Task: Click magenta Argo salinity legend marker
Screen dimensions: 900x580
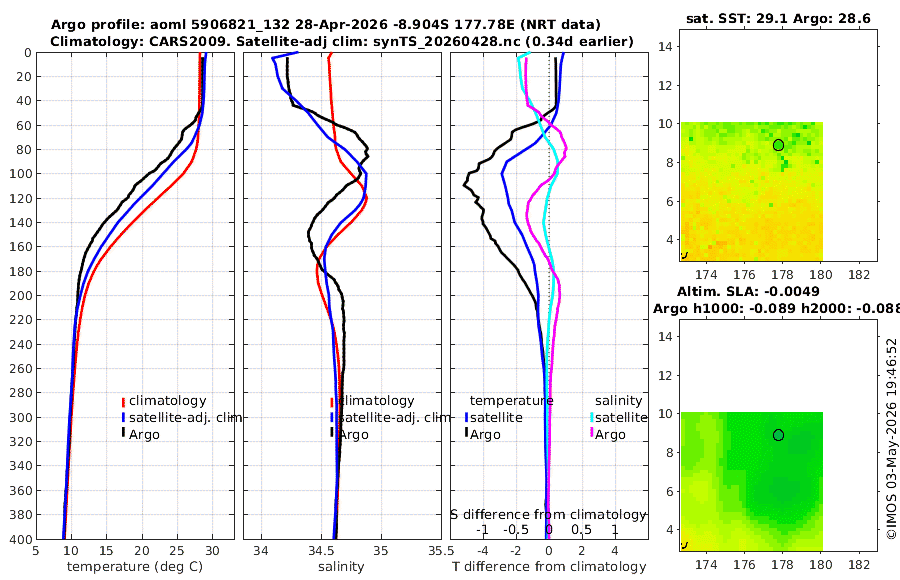Action: tap(591, 432)
